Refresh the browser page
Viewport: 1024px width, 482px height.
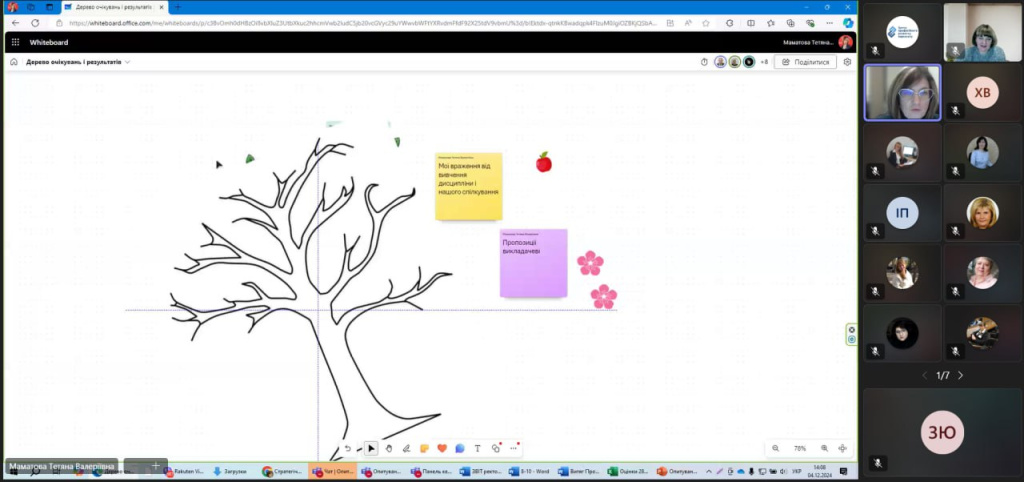pos(35,22)
